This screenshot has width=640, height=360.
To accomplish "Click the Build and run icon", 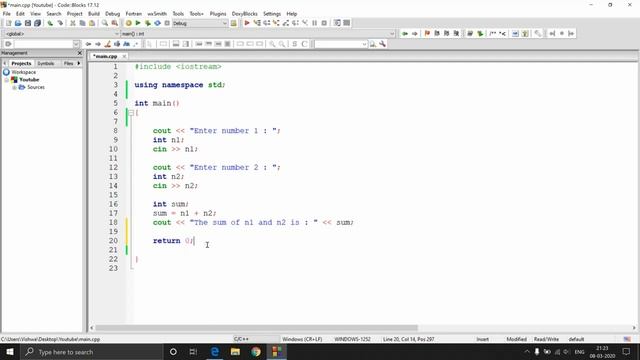I will click(148, 23).
